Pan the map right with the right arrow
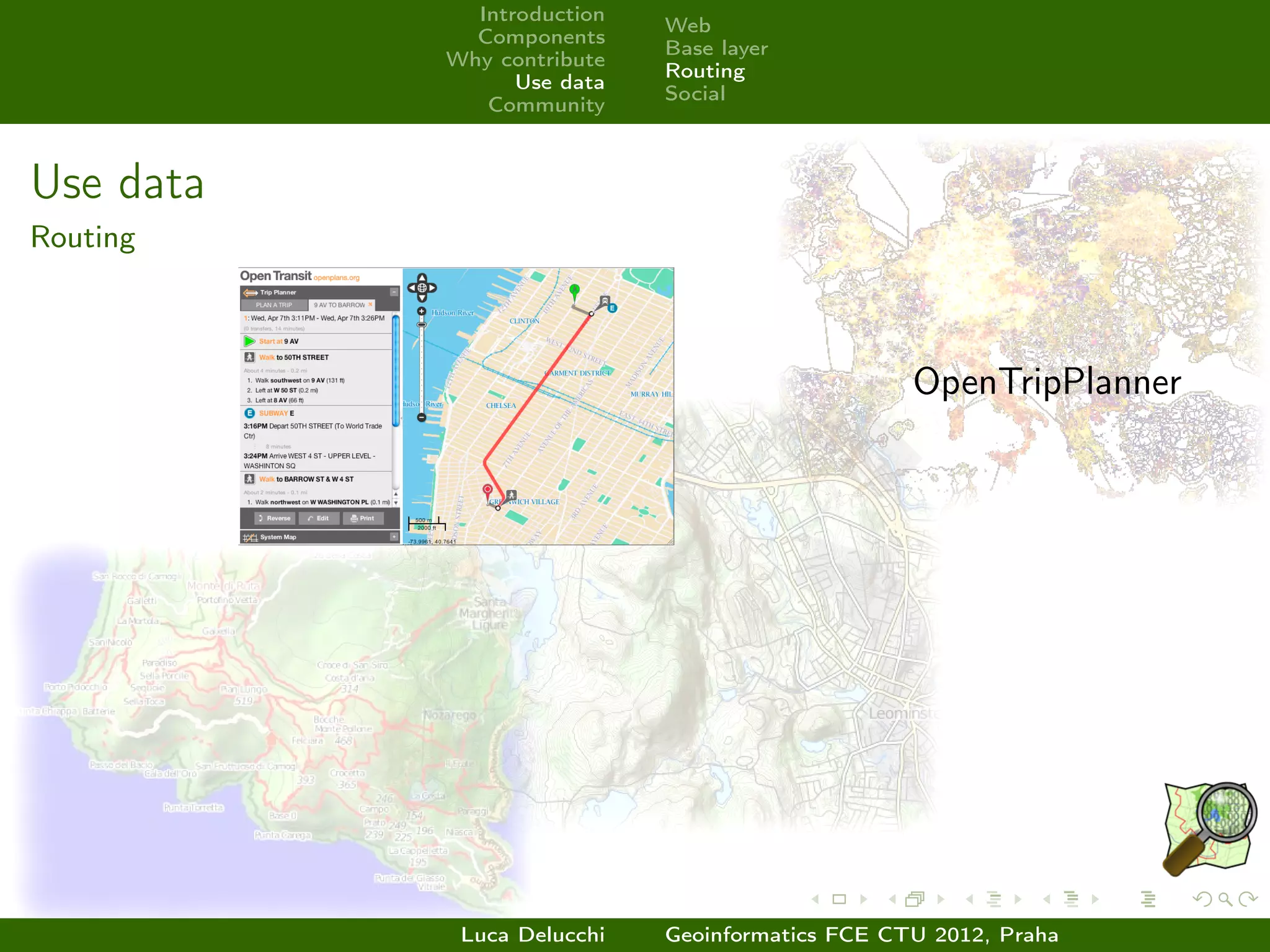The width and height of the screenshot is (1270, 952). [433, 288]
